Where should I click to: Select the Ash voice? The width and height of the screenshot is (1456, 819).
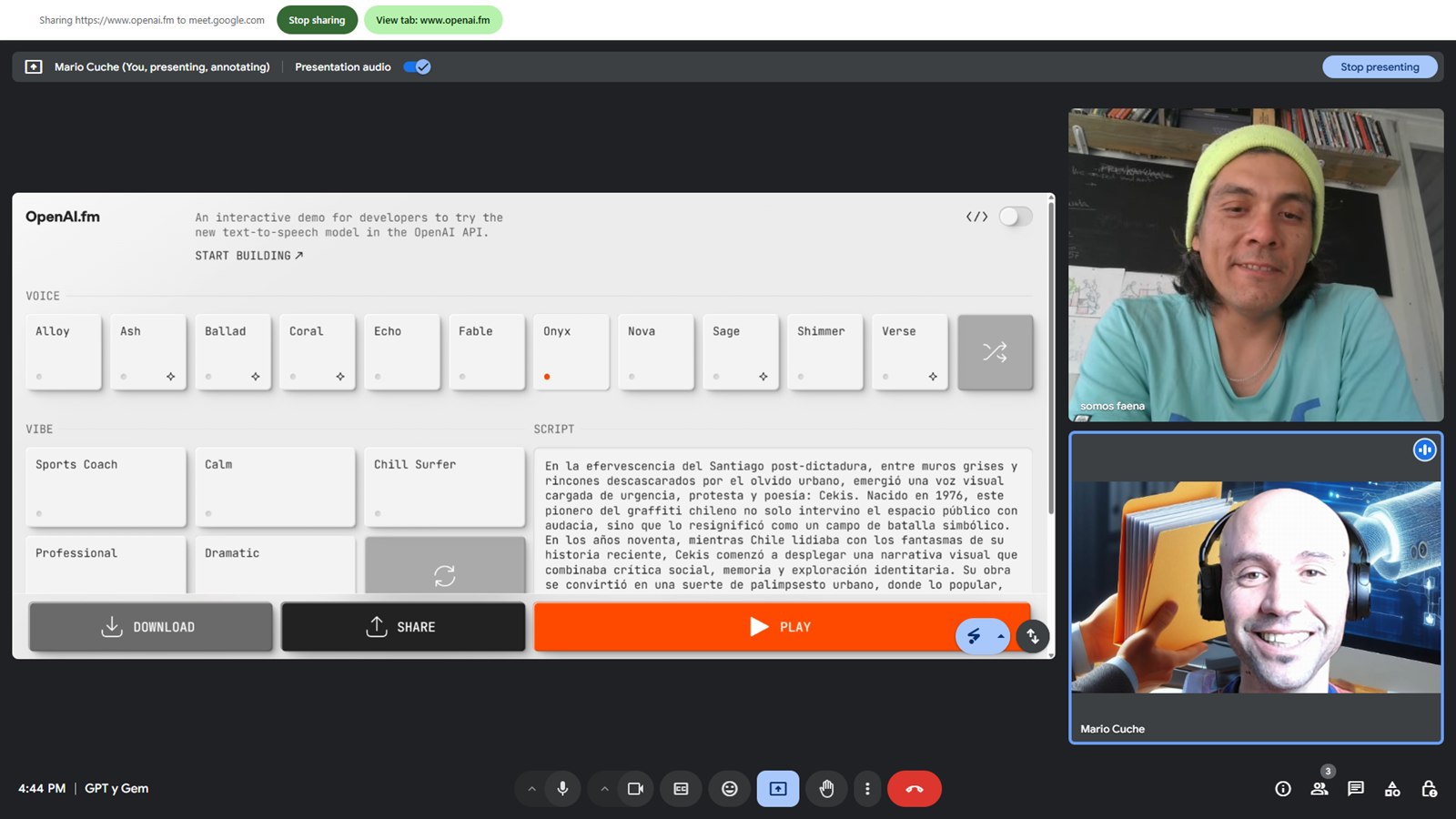[x=148, y=352]
